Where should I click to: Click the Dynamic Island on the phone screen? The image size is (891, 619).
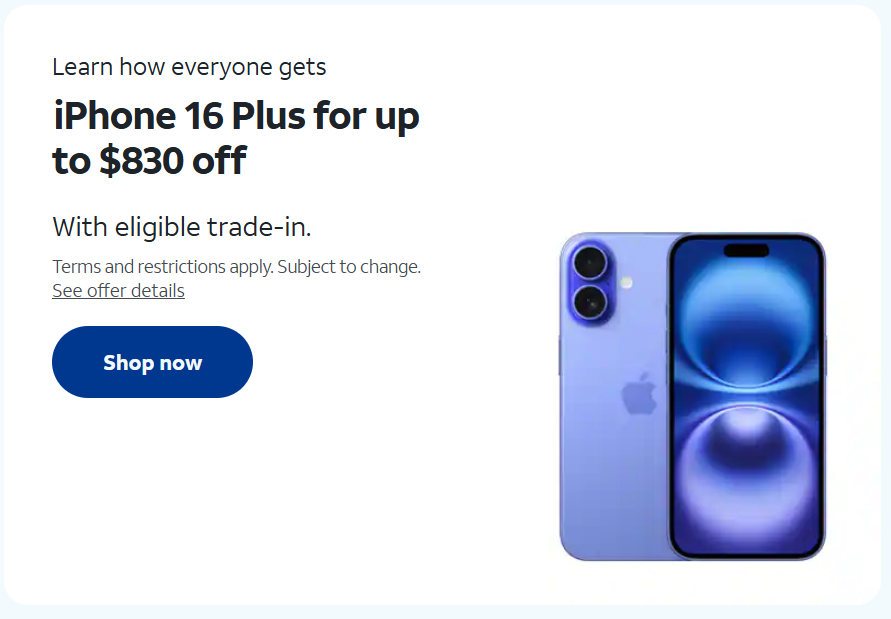[746, 250]
